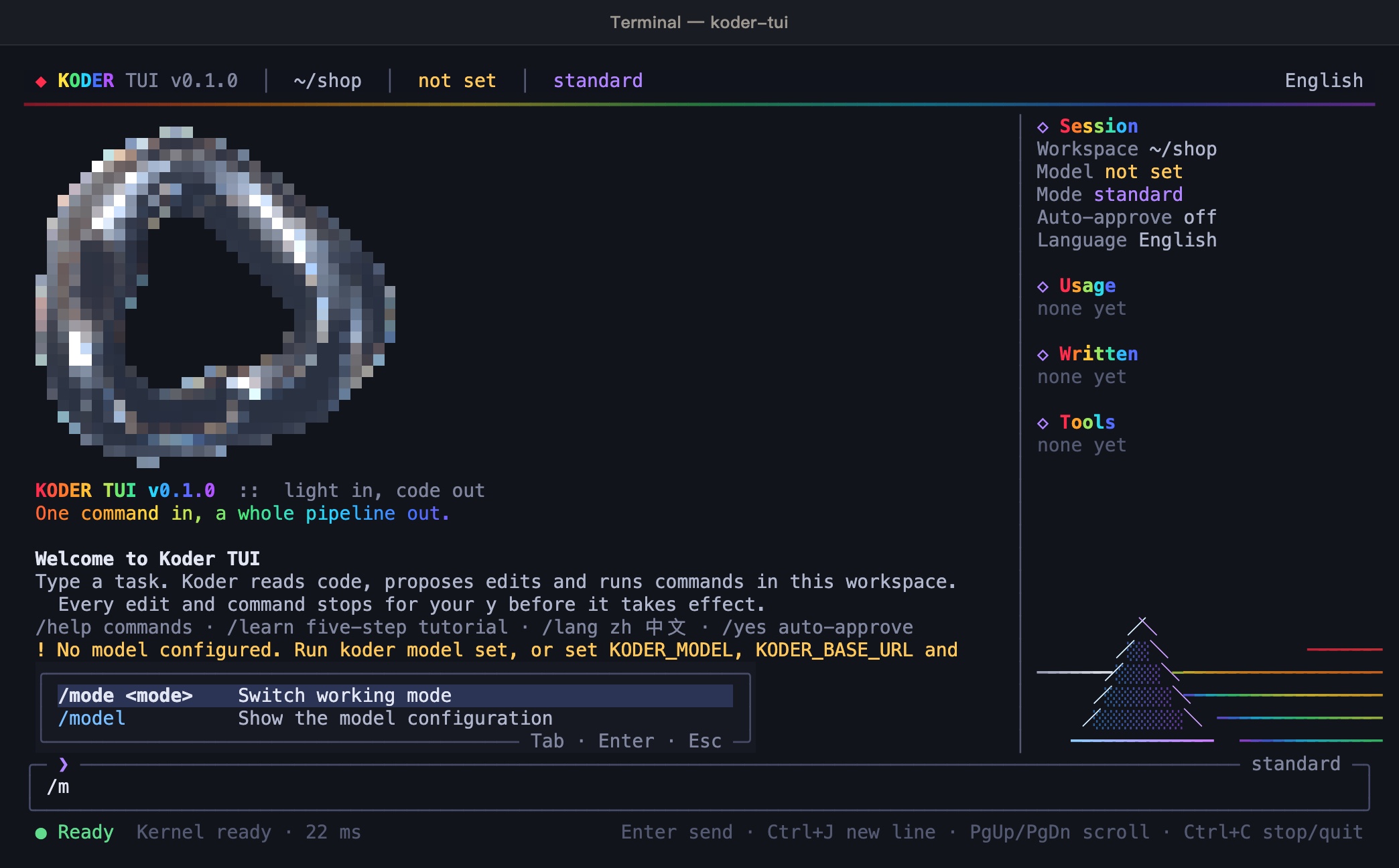Click the ~/shop workspace in the header
The image size is (1399, 868).
pyautogui.click(x=328, y=80)
